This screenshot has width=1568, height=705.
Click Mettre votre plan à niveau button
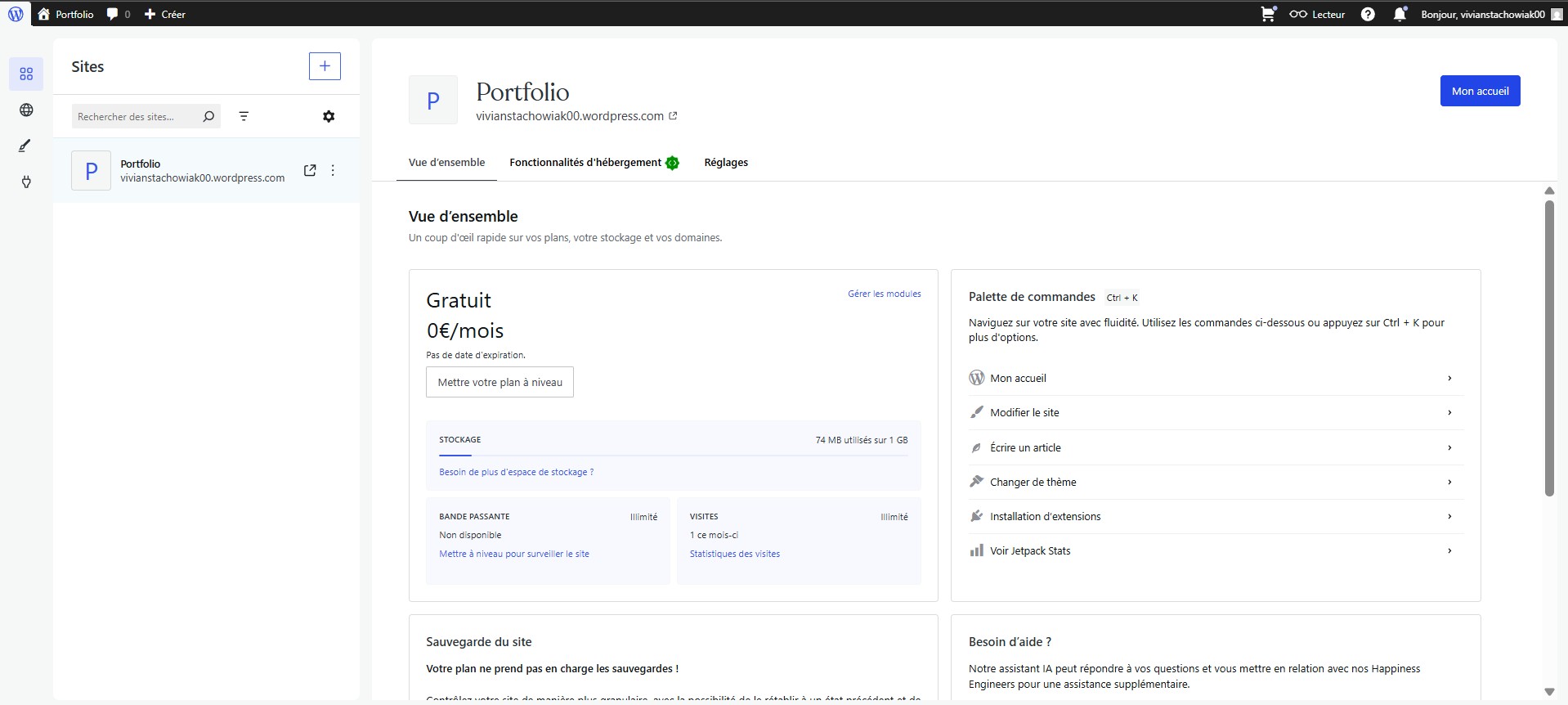pyautogui.click(x=500, y=382)
